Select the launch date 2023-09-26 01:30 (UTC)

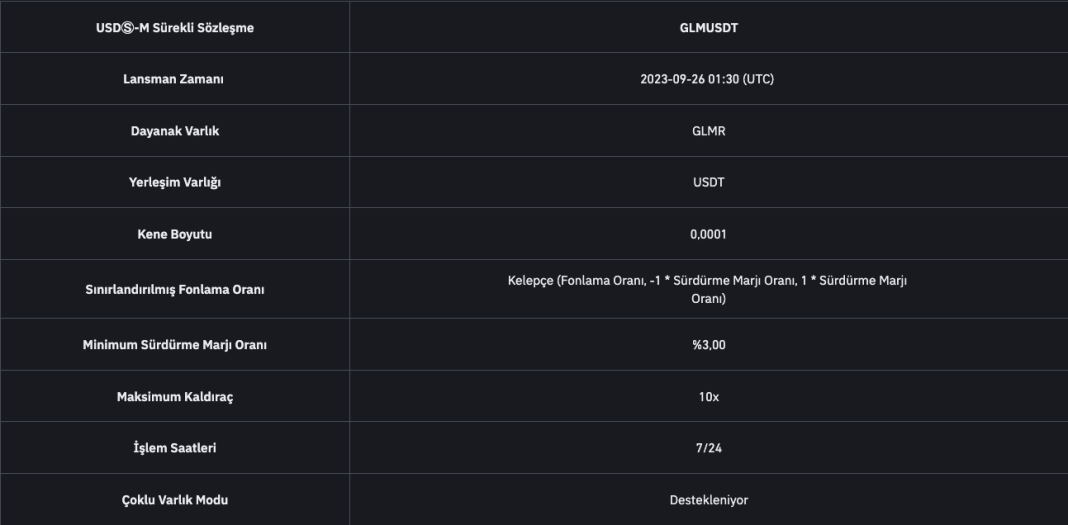pos(708,80)
